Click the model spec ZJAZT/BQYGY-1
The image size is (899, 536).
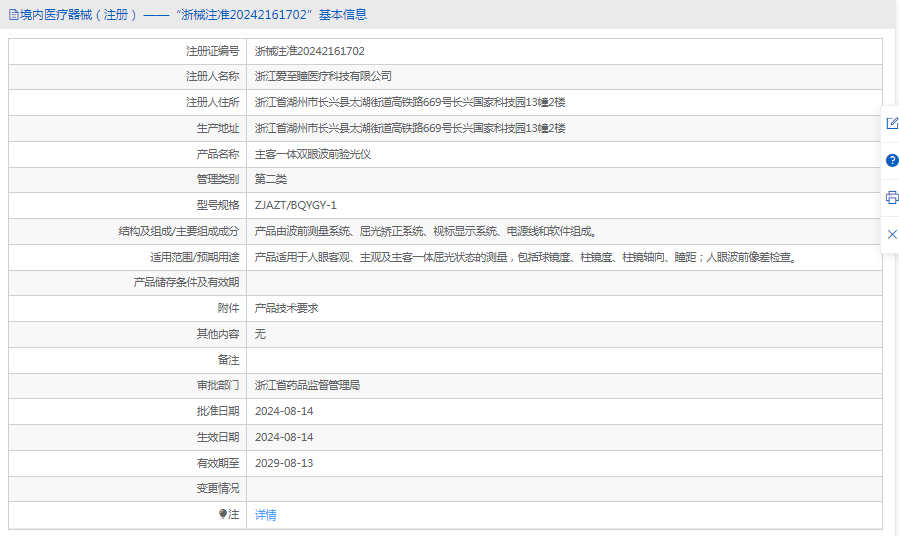coord(296,205)
